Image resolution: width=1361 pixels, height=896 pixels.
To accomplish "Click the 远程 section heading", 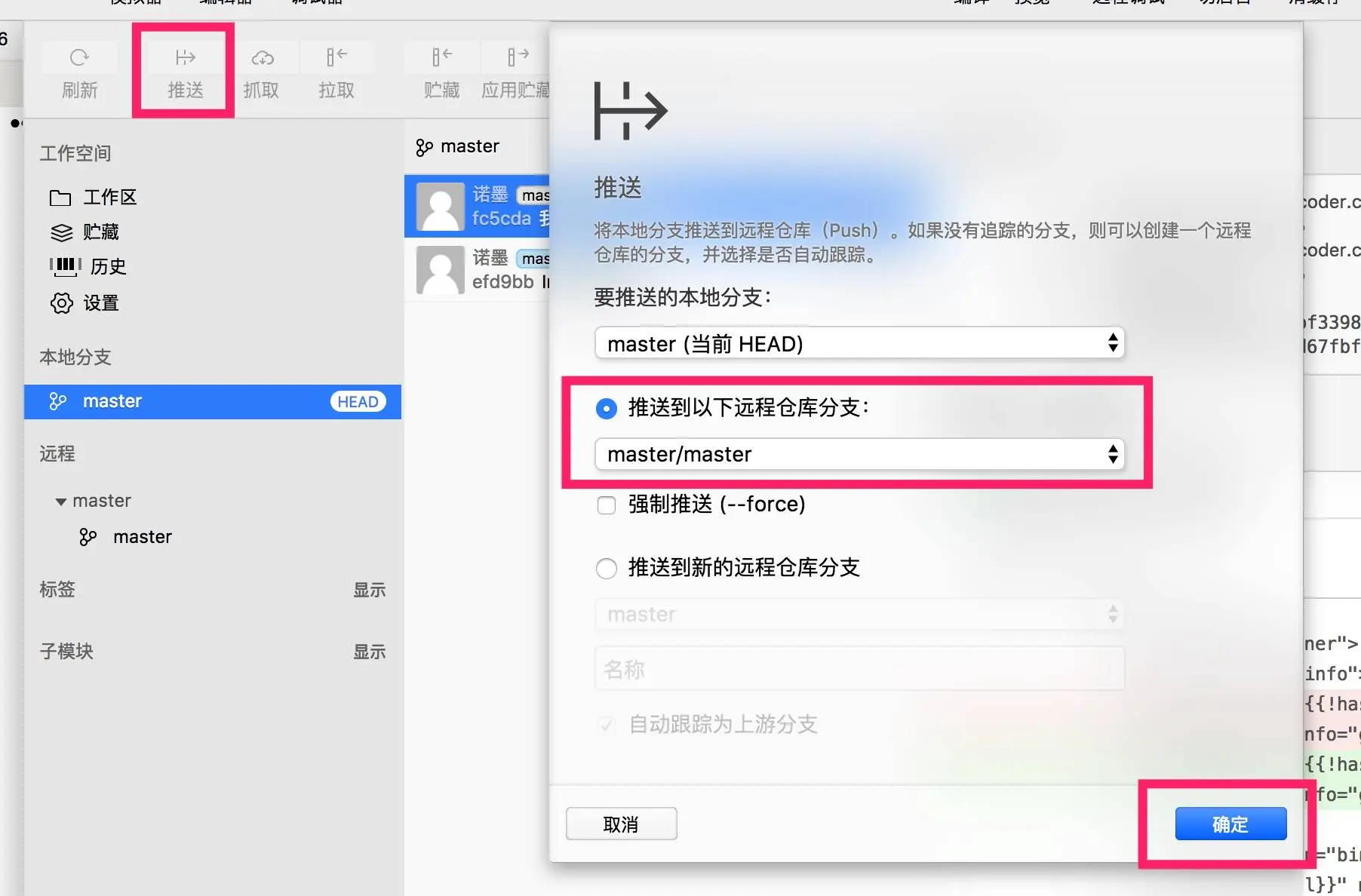I will (x=57, y=454).
